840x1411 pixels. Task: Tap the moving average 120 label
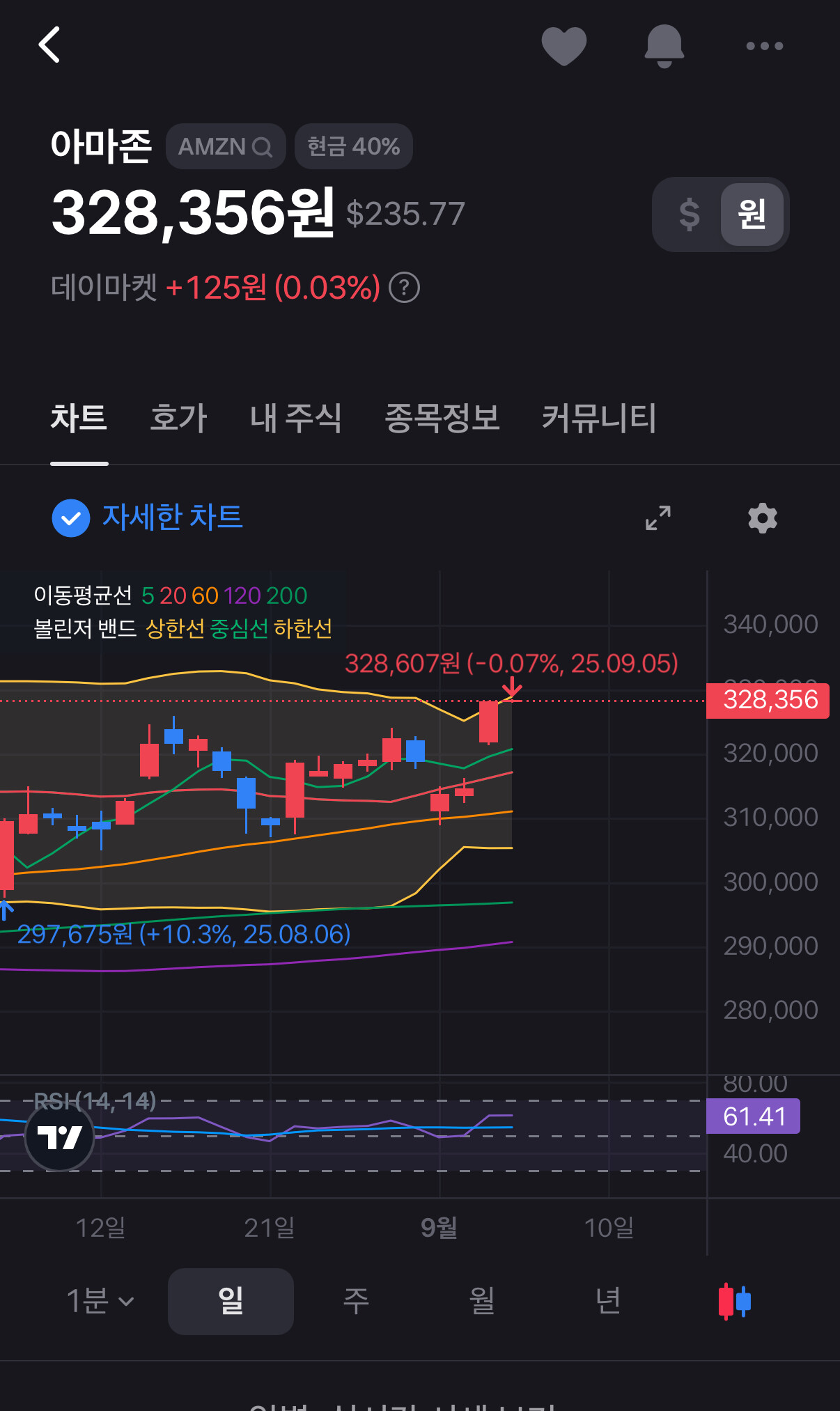(x=242, y=596)
